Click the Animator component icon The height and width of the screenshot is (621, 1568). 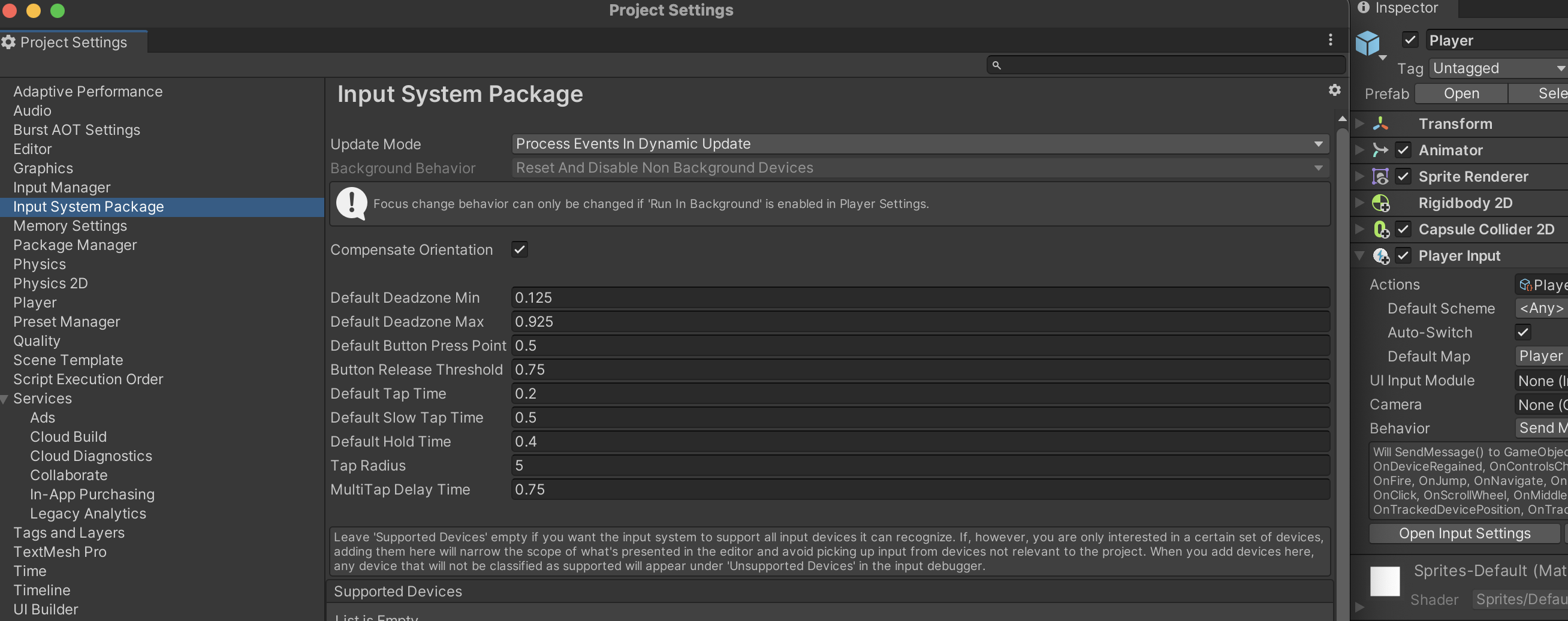1380,150
